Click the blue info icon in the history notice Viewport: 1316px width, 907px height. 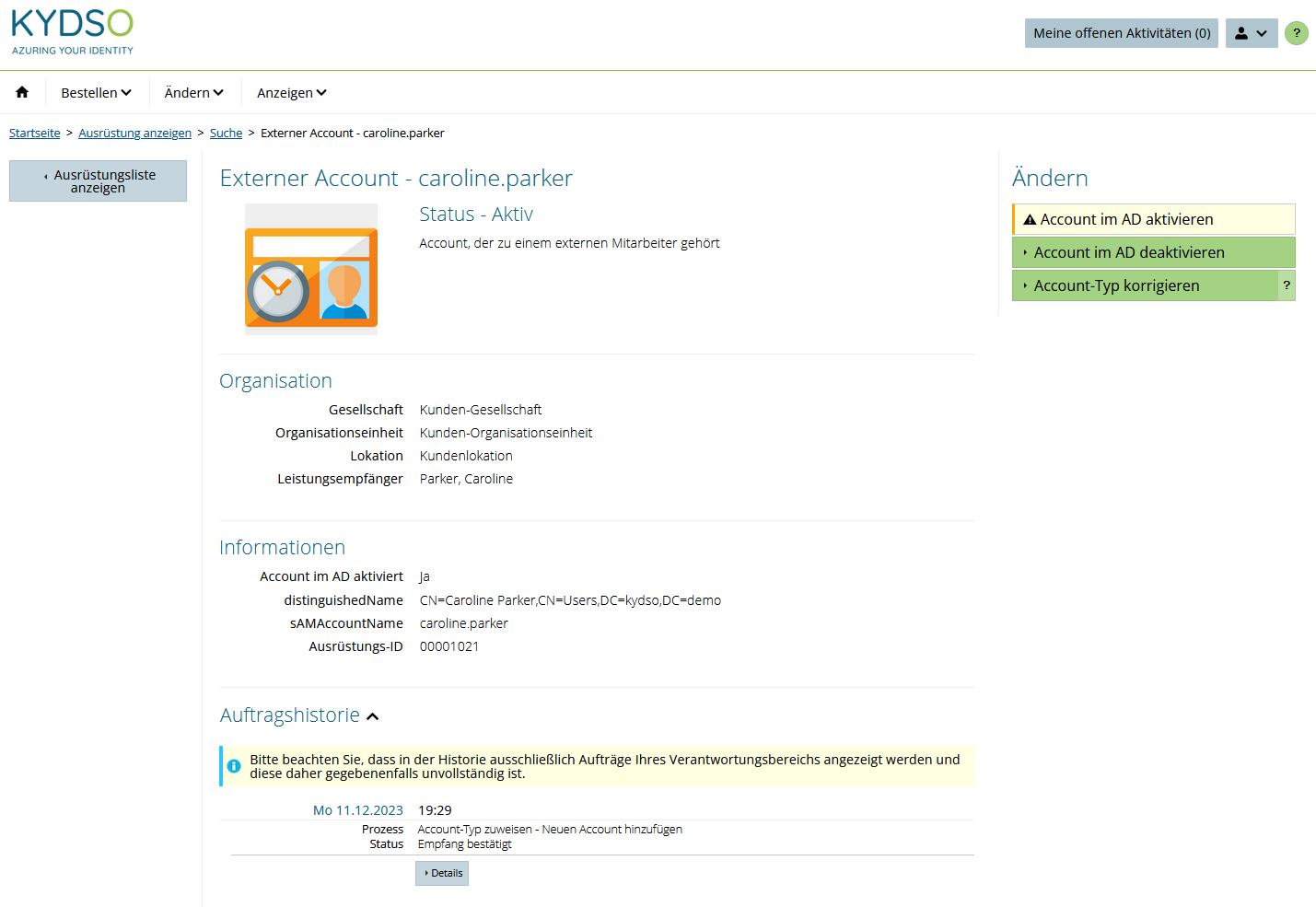pyautogui.click(x=233, y=765)
